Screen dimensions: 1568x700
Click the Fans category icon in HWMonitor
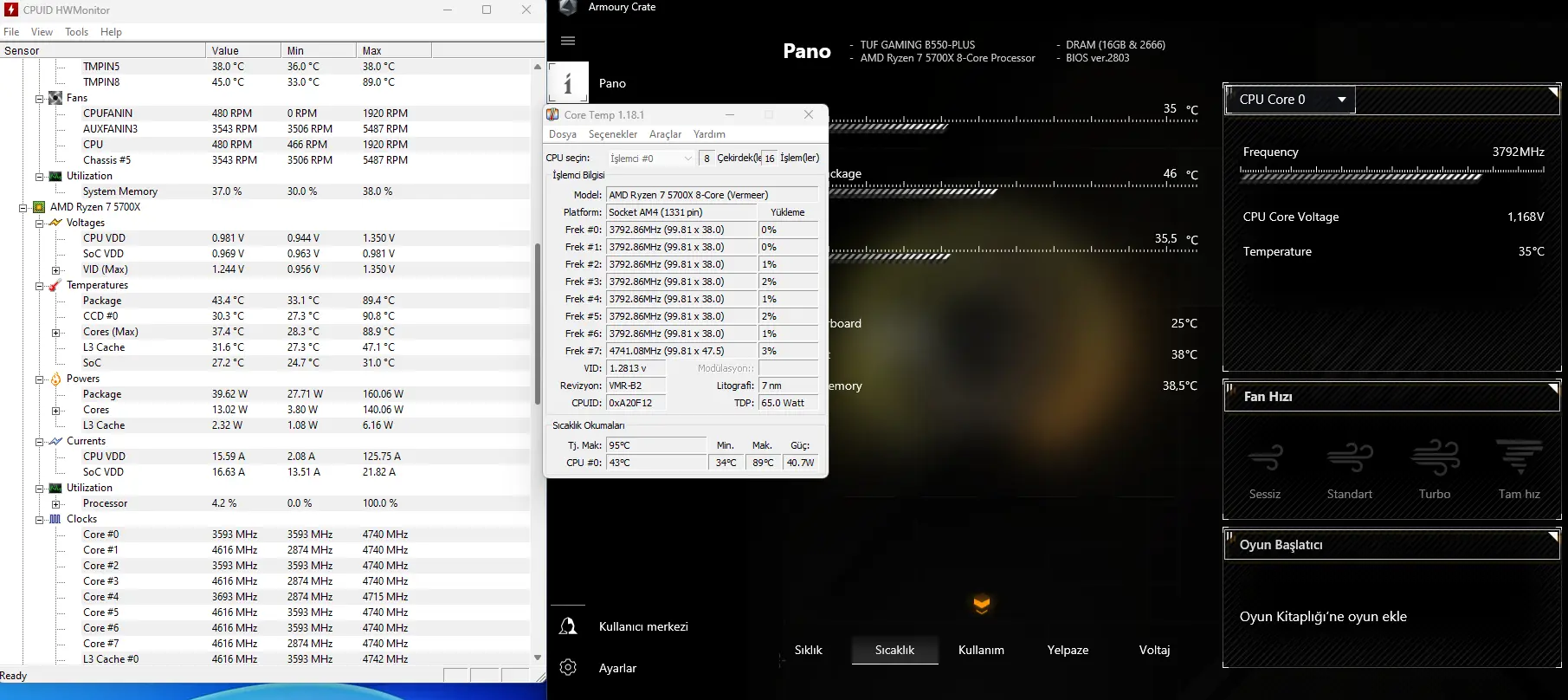[55, 98]
